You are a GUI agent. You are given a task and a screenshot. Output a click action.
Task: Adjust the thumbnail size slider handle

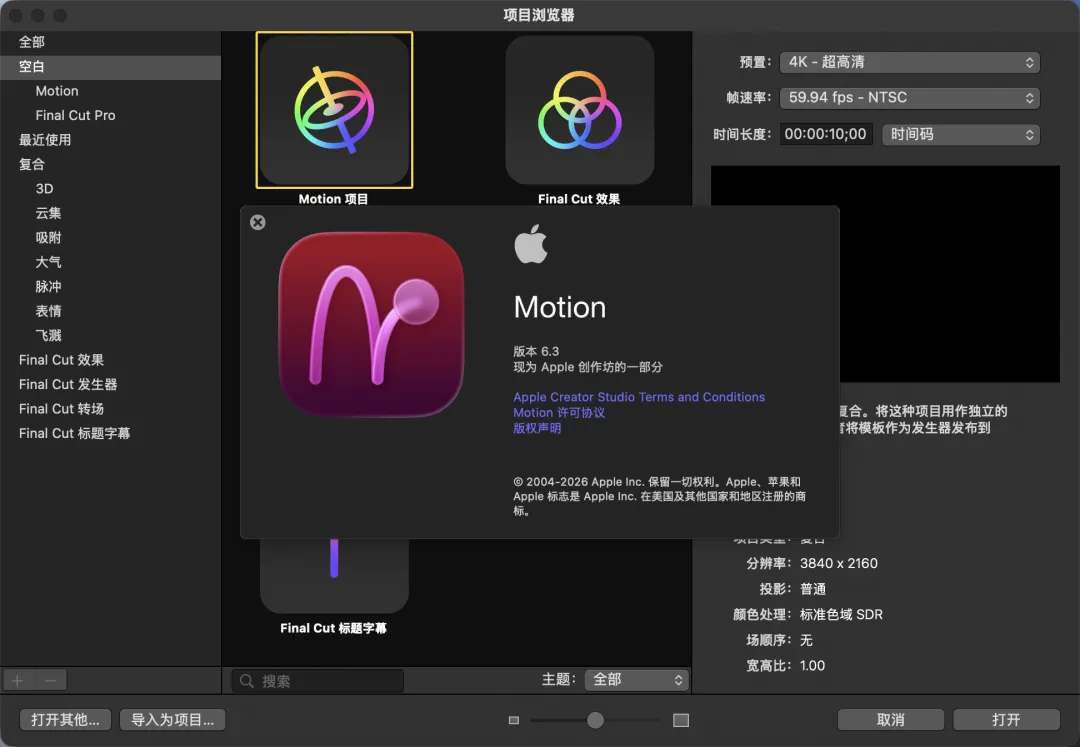coord(595,720)
